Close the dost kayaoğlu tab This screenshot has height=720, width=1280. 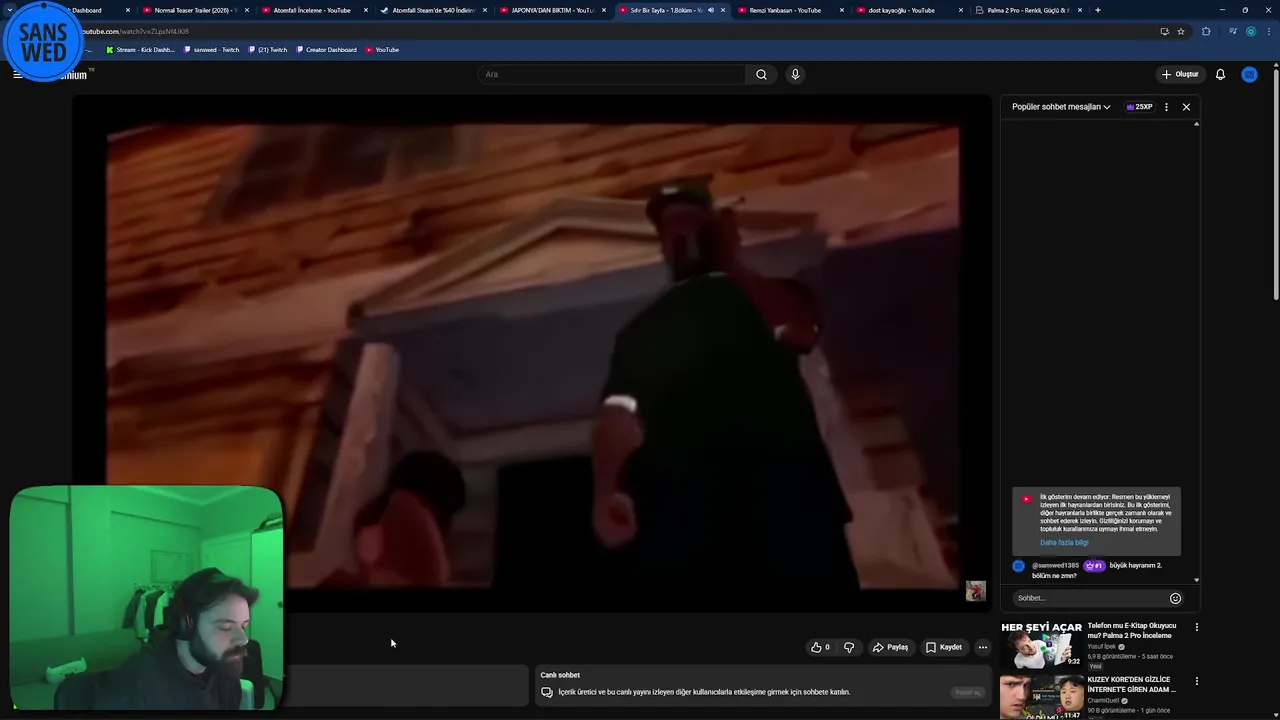click(961, 10)
